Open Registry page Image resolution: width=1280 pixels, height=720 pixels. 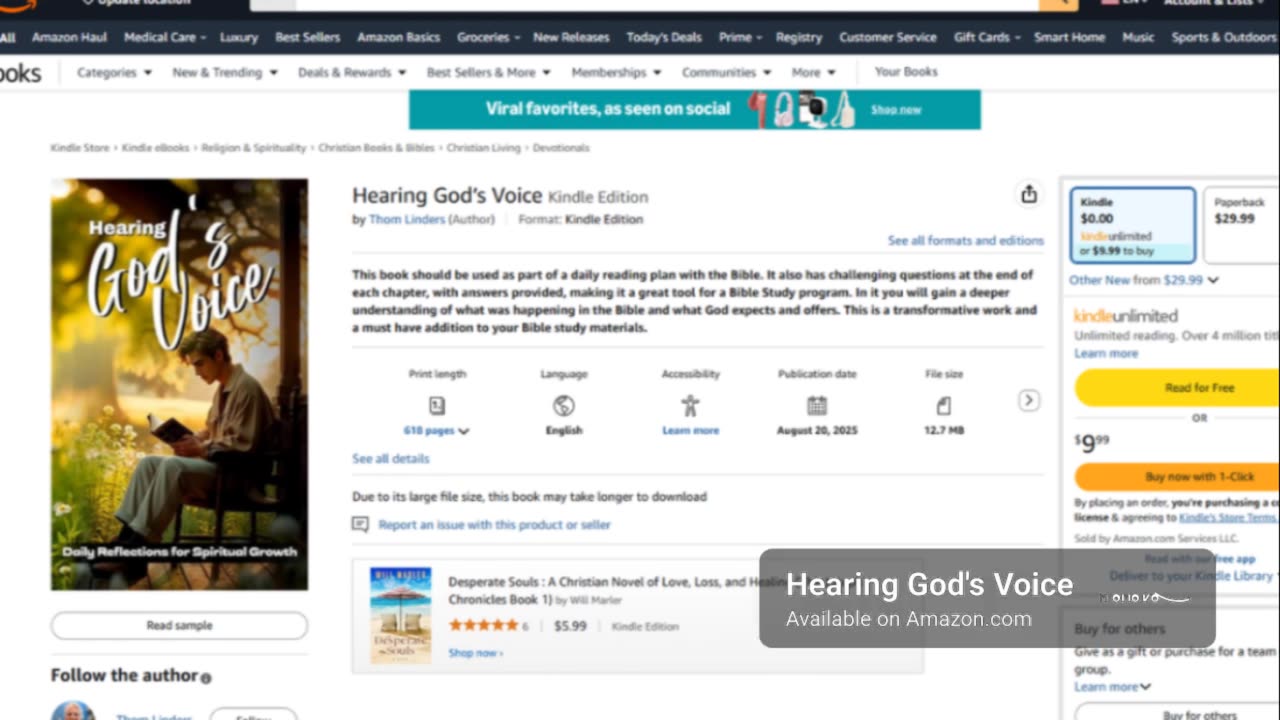tap(798, 37)
